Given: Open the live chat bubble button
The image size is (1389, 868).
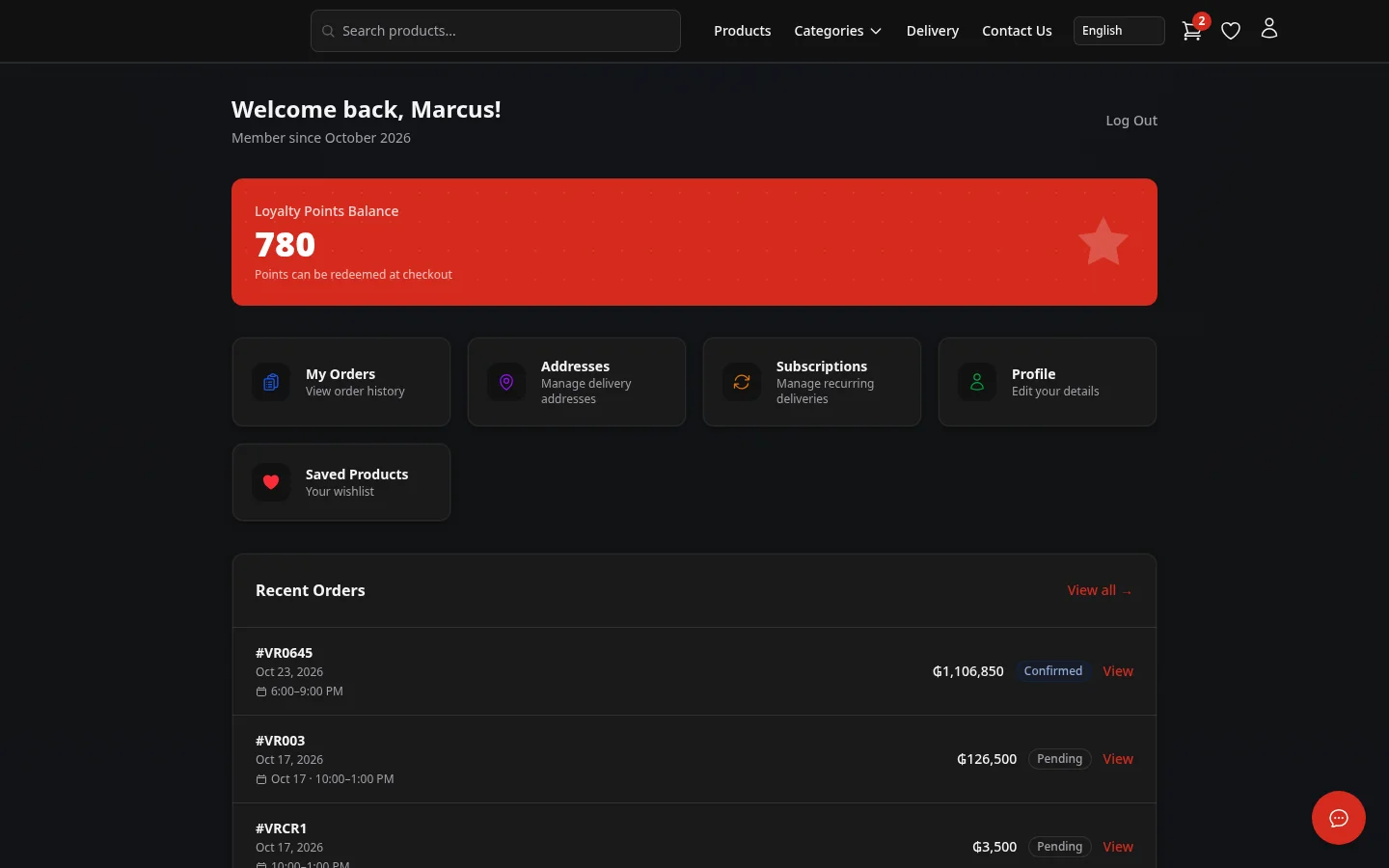Looking at the screenshot, I should [1339, 818].
